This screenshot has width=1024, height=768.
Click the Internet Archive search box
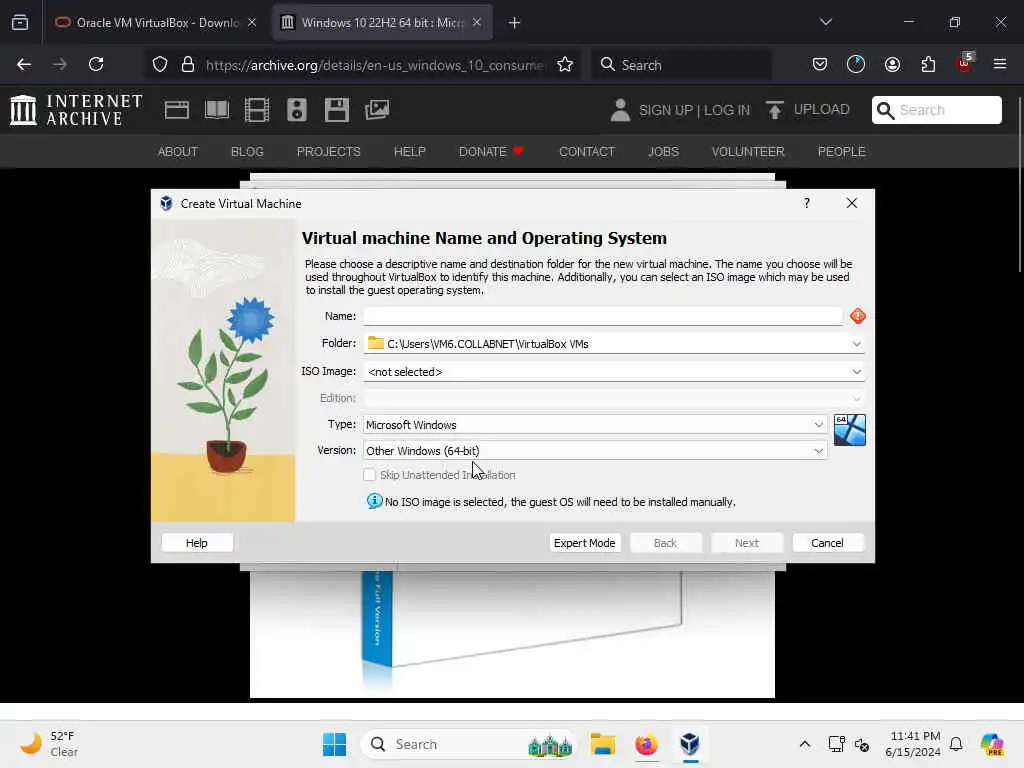[x=936, y=110]
